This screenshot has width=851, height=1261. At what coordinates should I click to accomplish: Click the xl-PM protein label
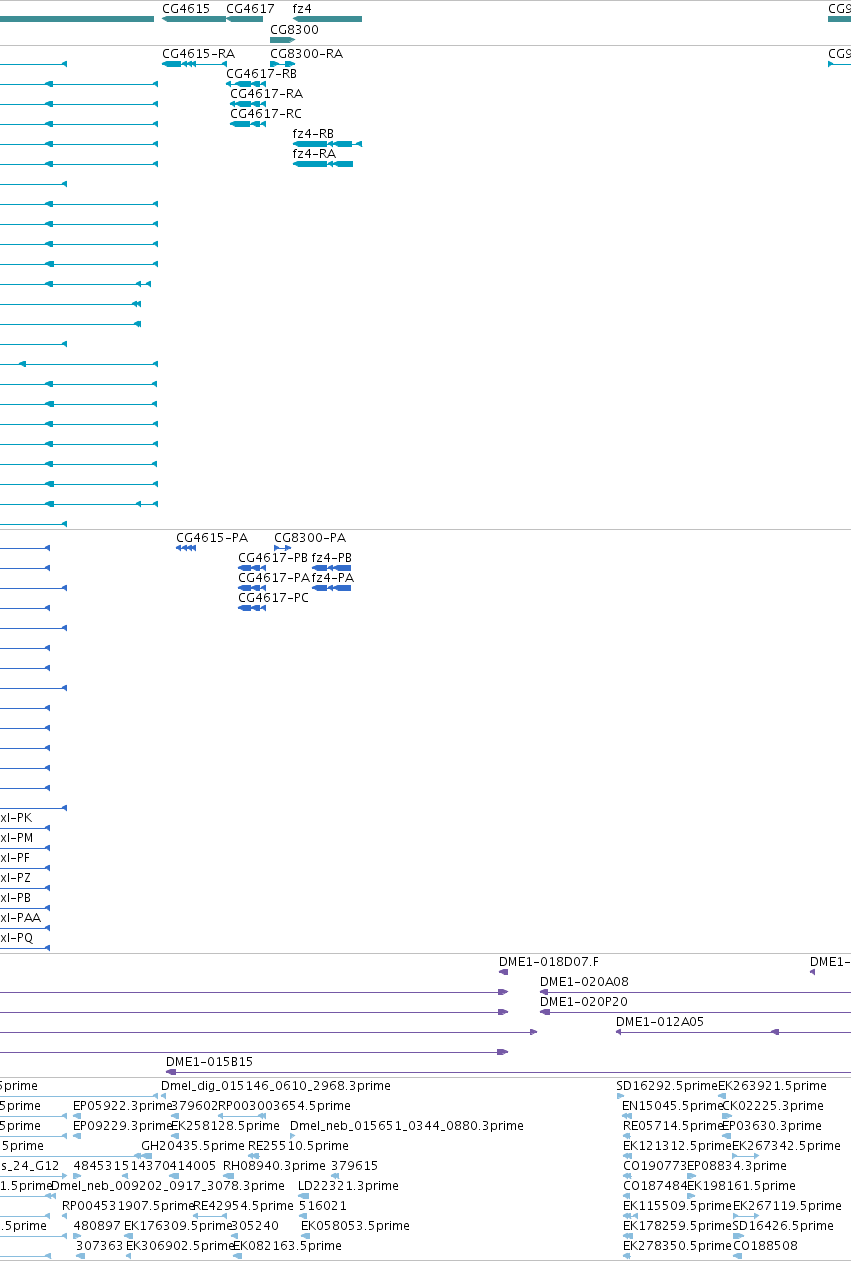click(x=16, y=838)
